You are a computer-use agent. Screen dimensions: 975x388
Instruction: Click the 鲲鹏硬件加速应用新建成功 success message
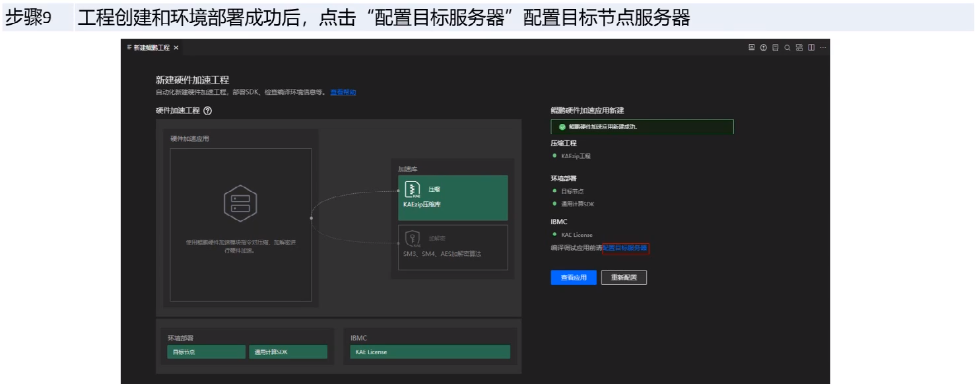pyautogui.click(x=603, y=126)
